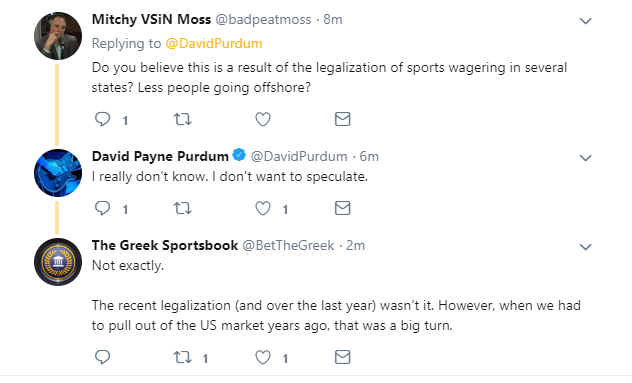Retweet David Purdum's 'I really don't know' tweet
Image resolution: width=632 pixels, height=383 pixels.
(183, 208)
